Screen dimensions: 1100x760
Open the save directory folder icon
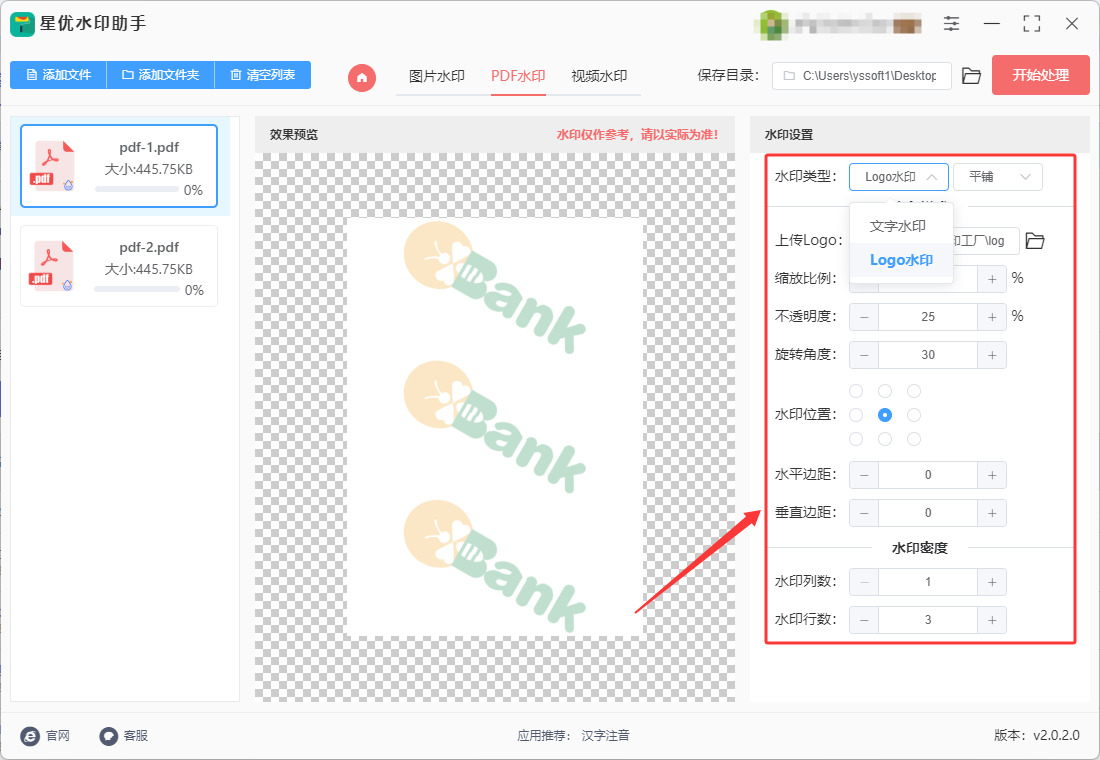pos(971,76)
